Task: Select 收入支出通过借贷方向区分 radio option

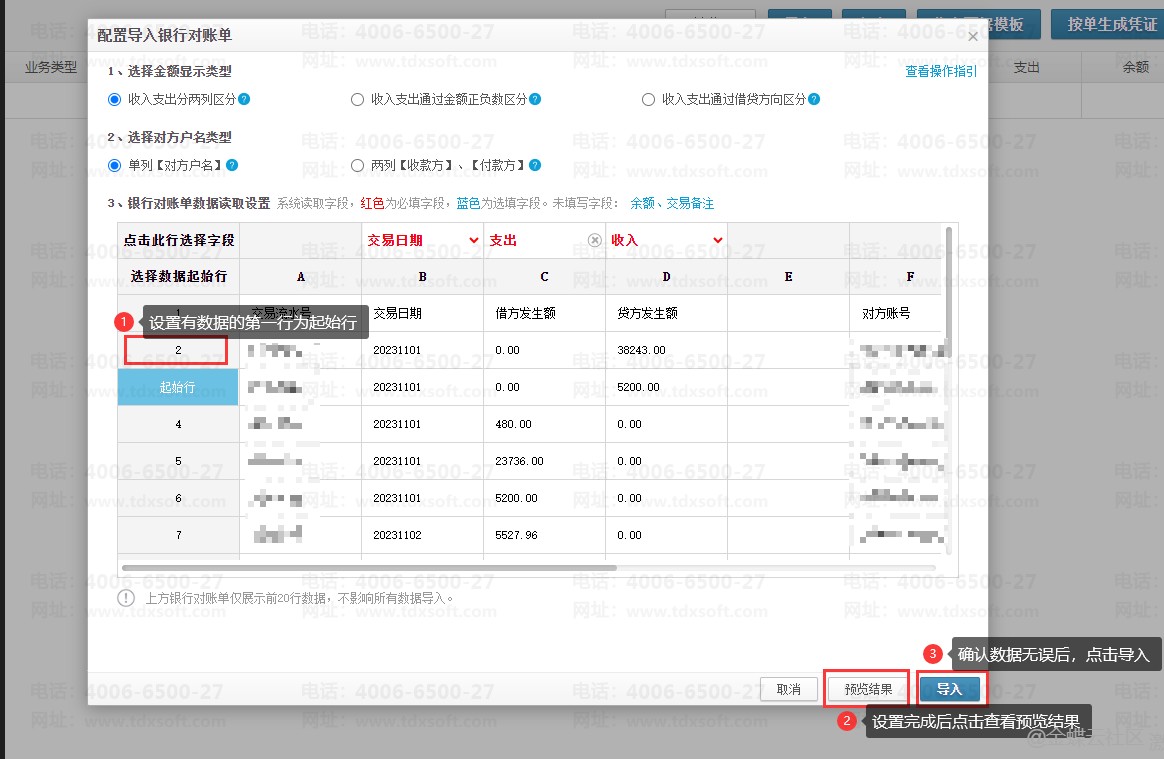Action: (x=649, y=100)
